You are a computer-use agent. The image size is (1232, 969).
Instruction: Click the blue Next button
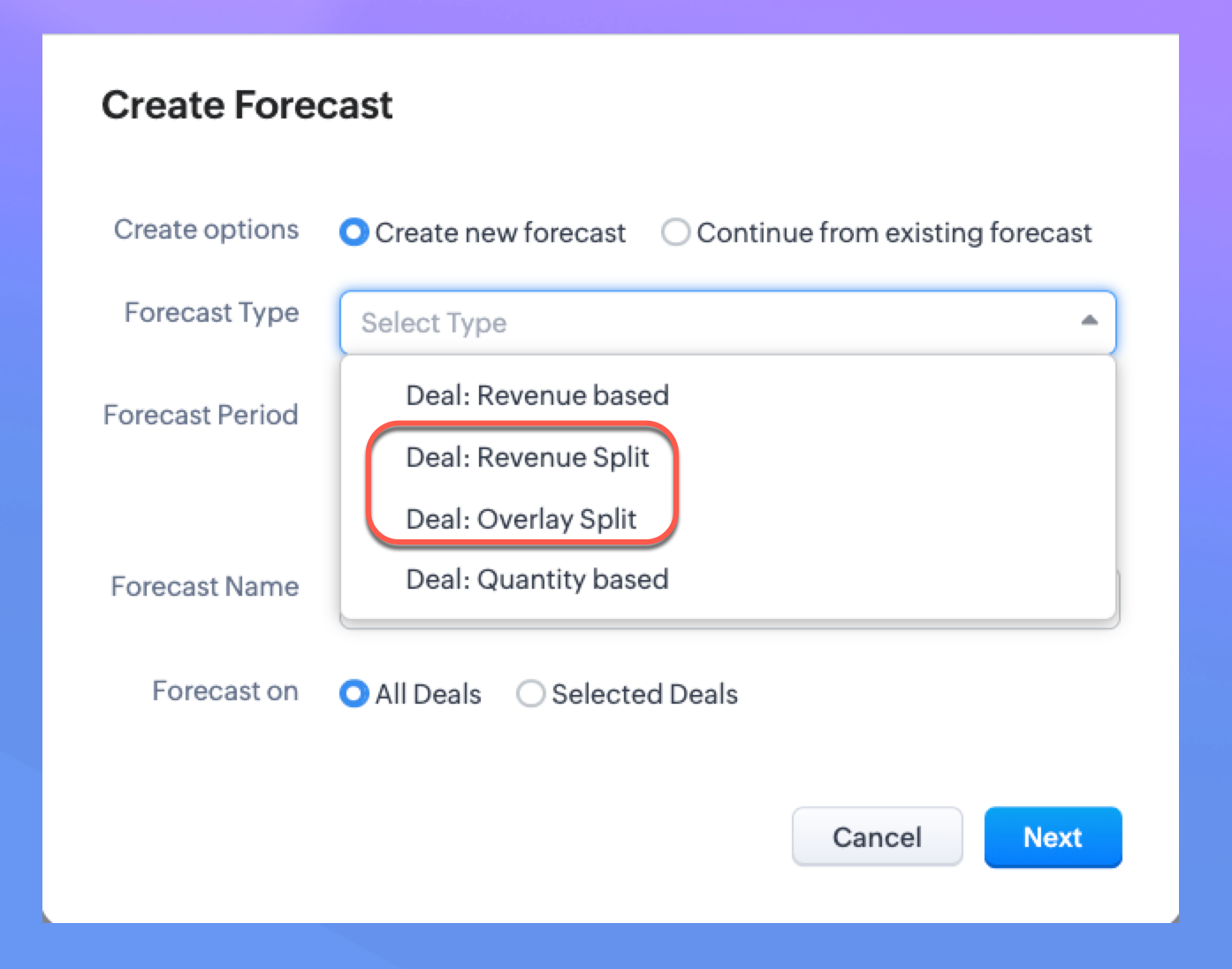click(1053, 837)
